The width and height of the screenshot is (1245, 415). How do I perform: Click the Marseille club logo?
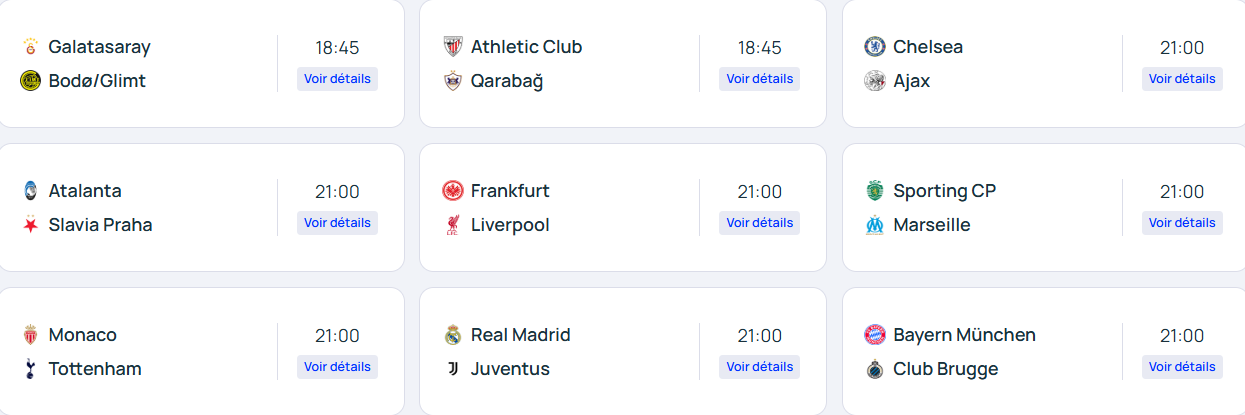click(875, 225)
